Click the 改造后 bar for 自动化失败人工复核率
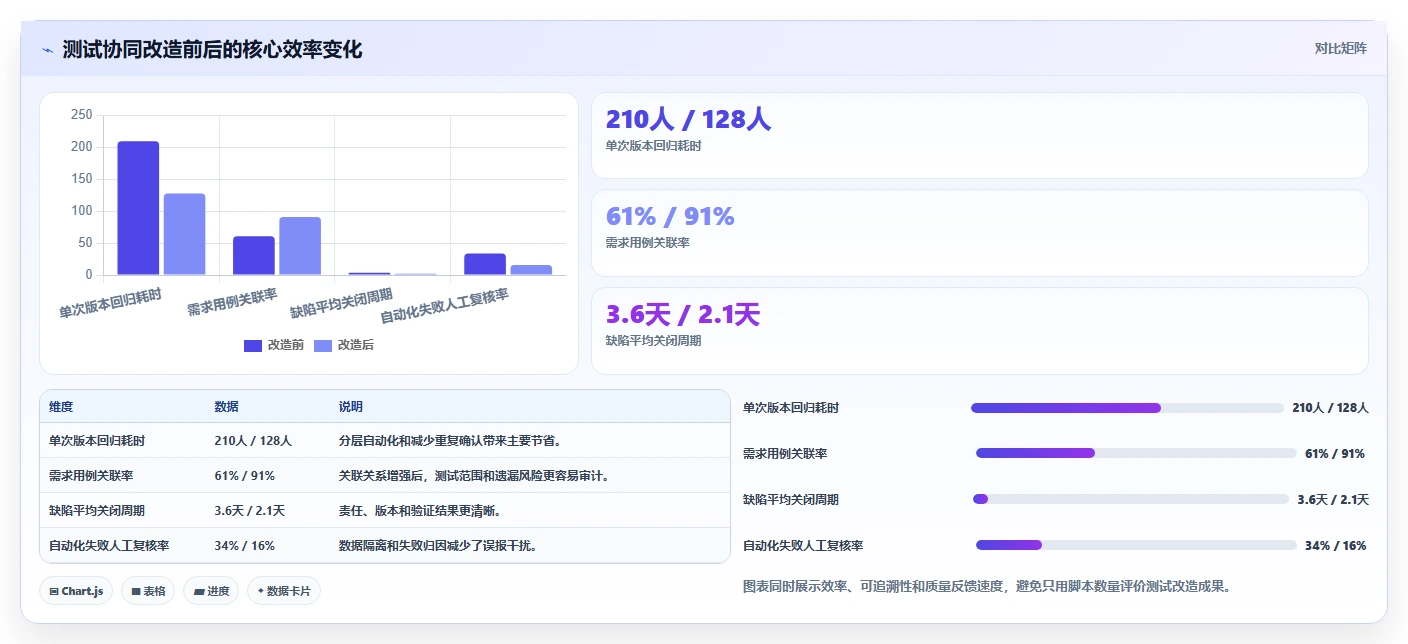This screenshot has width=1408, height=644. tap(531, 270)
